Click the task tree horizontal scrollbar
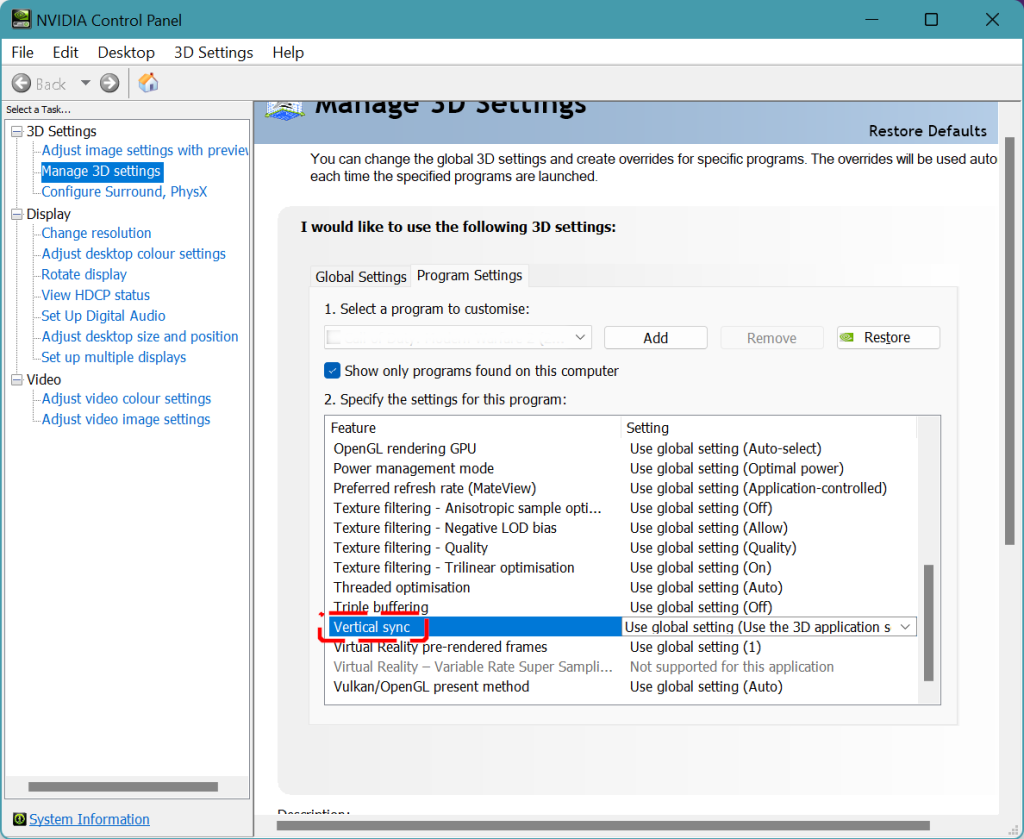Viewport: 1024px width, 839px height. click(x=123, y=787)
